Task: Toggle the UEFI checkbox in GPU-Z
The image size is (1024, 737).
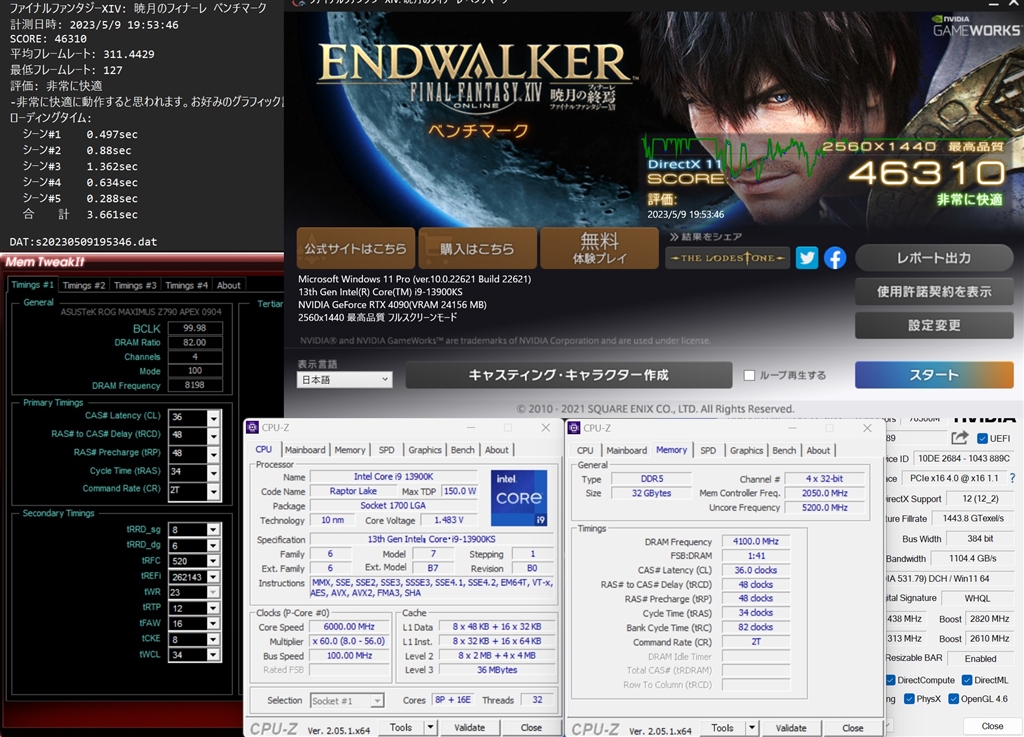Action: pyautogui.click(x=982, y=438)
